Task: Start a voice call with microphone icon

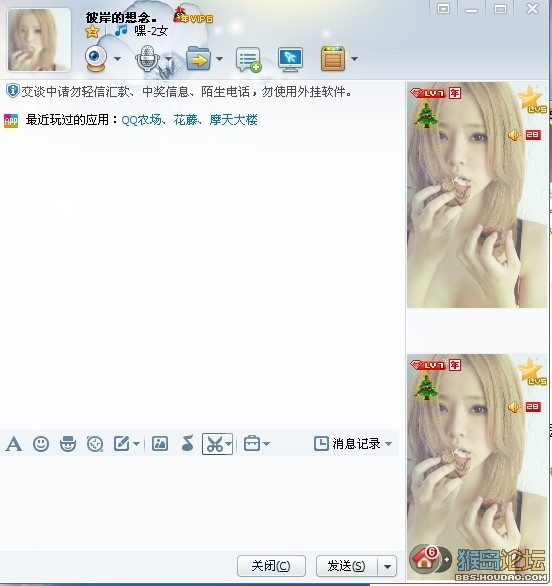Action: point(147,58)
